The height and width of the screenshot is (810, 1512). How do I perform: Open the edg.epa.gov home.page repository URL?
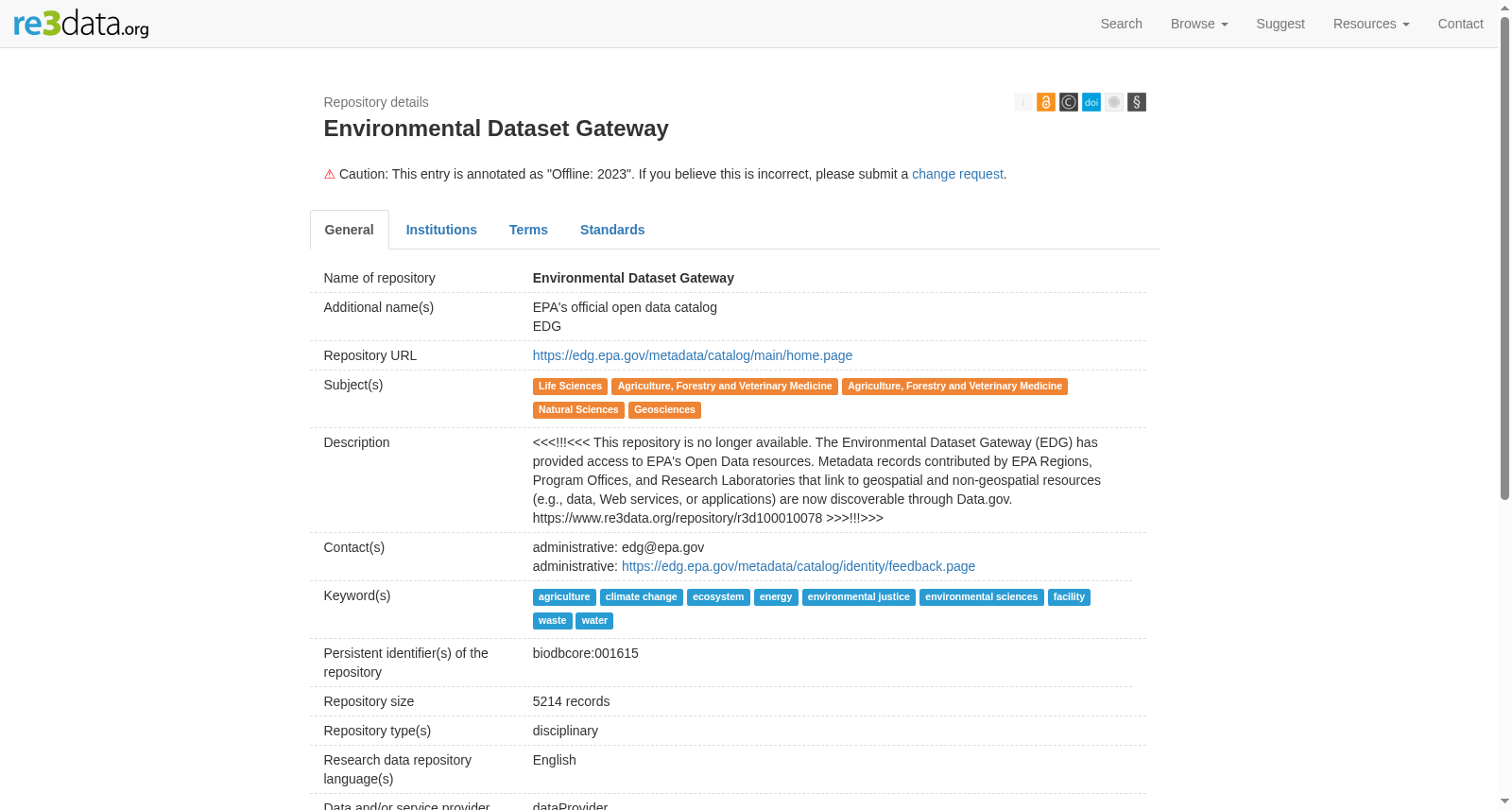(x=693, y=355)
